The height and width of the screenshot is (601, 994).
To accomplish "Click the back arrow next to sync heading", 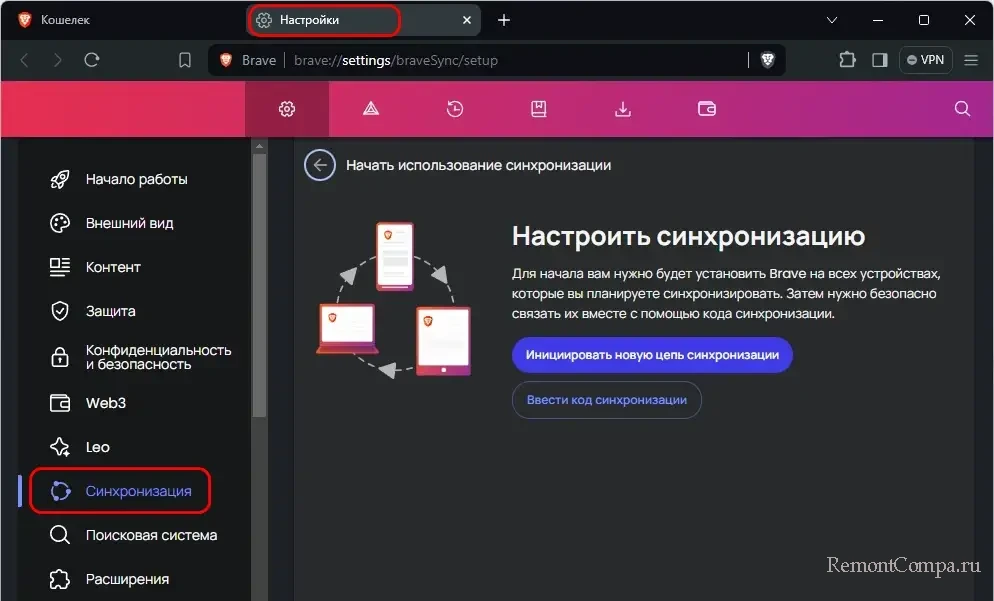I will tap(320, 165).
